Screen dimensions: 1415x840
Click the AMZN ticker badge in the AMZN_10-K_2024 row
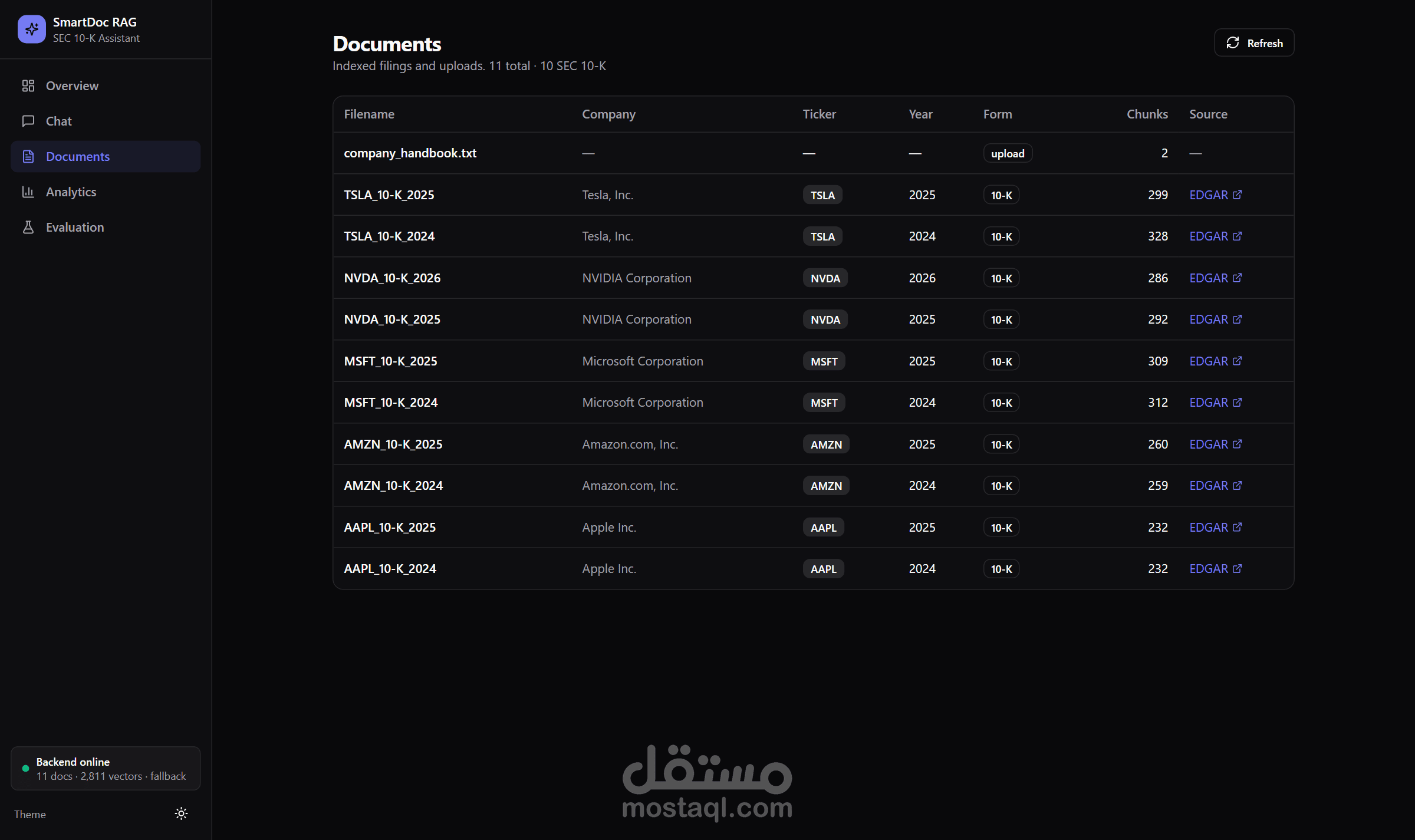(826, 486)
